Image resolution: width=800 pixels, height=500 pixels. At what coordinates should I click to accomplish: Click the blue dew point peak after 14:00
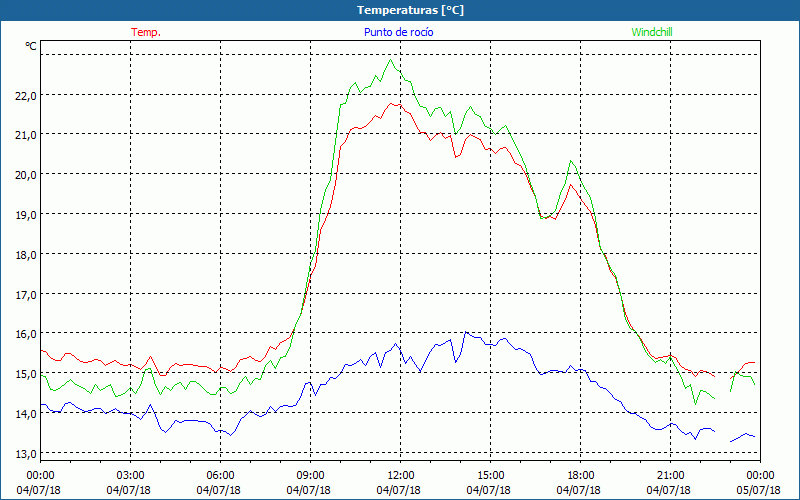tap(465, 332)
